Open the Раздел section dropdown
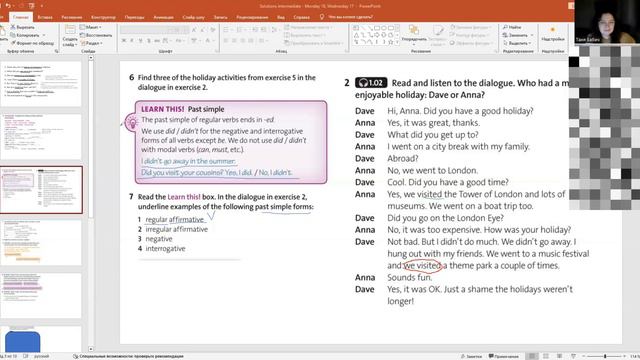 point(91,43)
